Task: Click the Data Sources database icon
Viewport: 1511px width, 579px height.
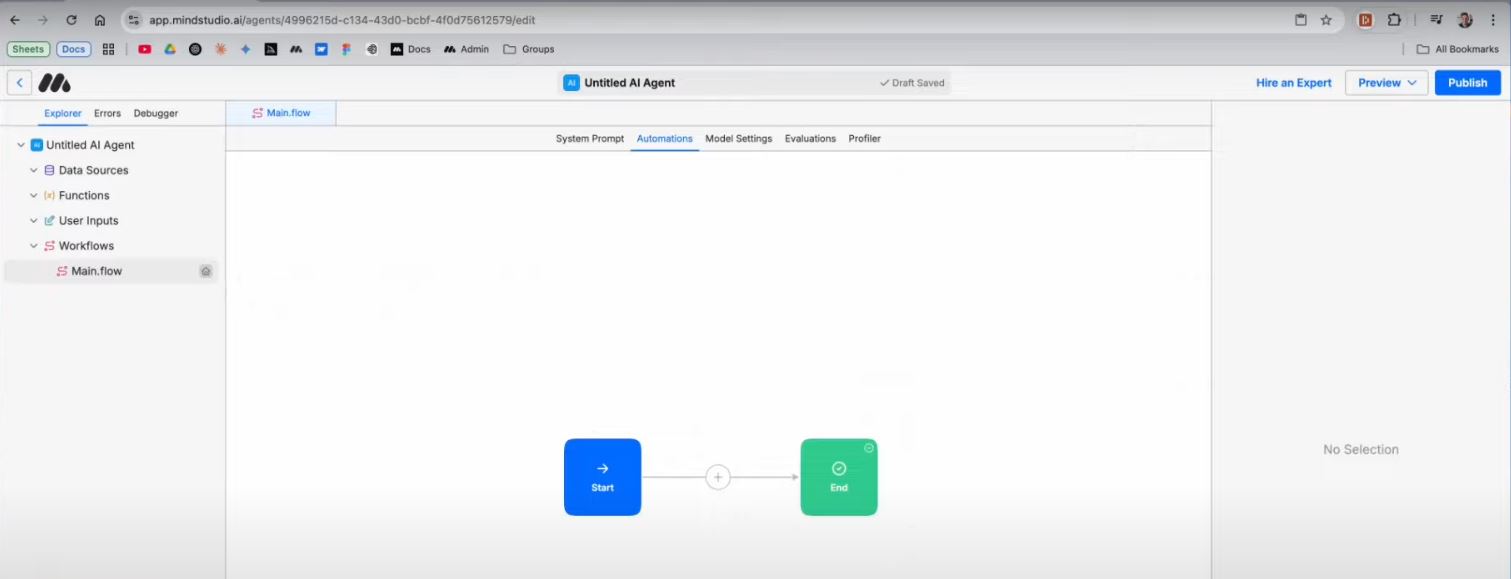Action: (48, 170)
